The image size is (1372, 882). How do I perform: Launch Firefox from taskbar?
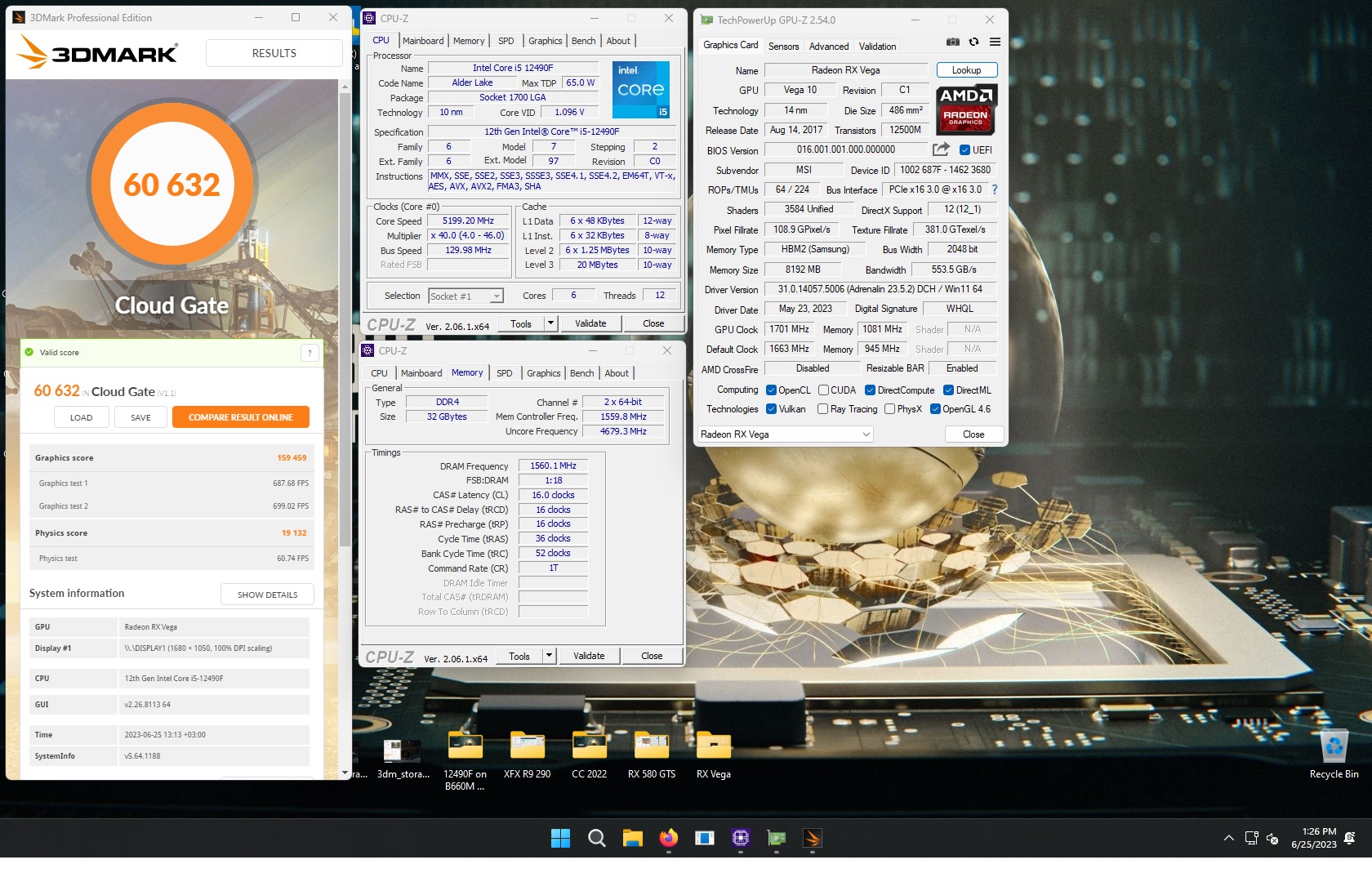click(x=669, y=838)
